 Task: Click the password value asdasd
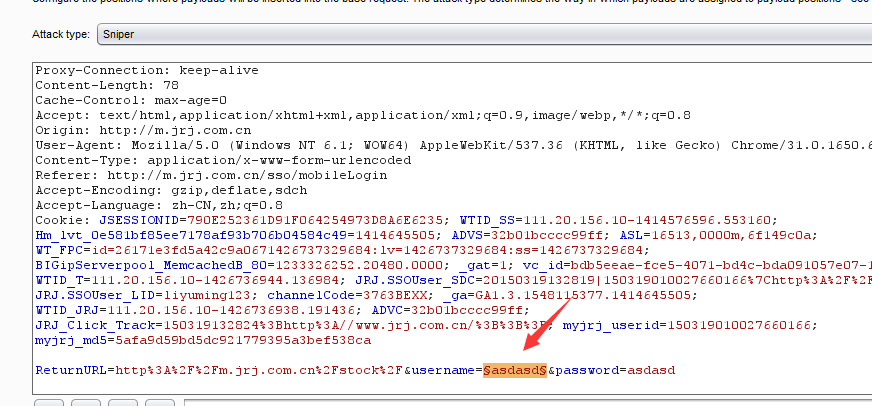pos(651,370)
